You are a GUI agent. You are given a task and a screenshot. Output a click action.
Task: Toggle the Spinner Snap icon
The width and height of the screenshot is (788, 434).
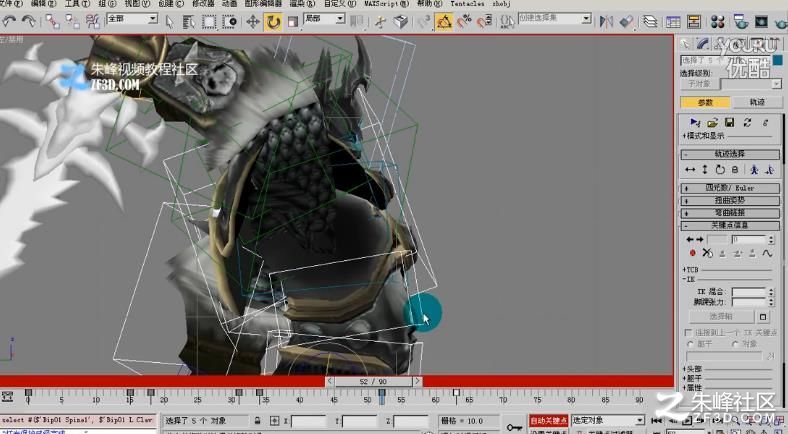pyautogui.click(x=484, y=22)
